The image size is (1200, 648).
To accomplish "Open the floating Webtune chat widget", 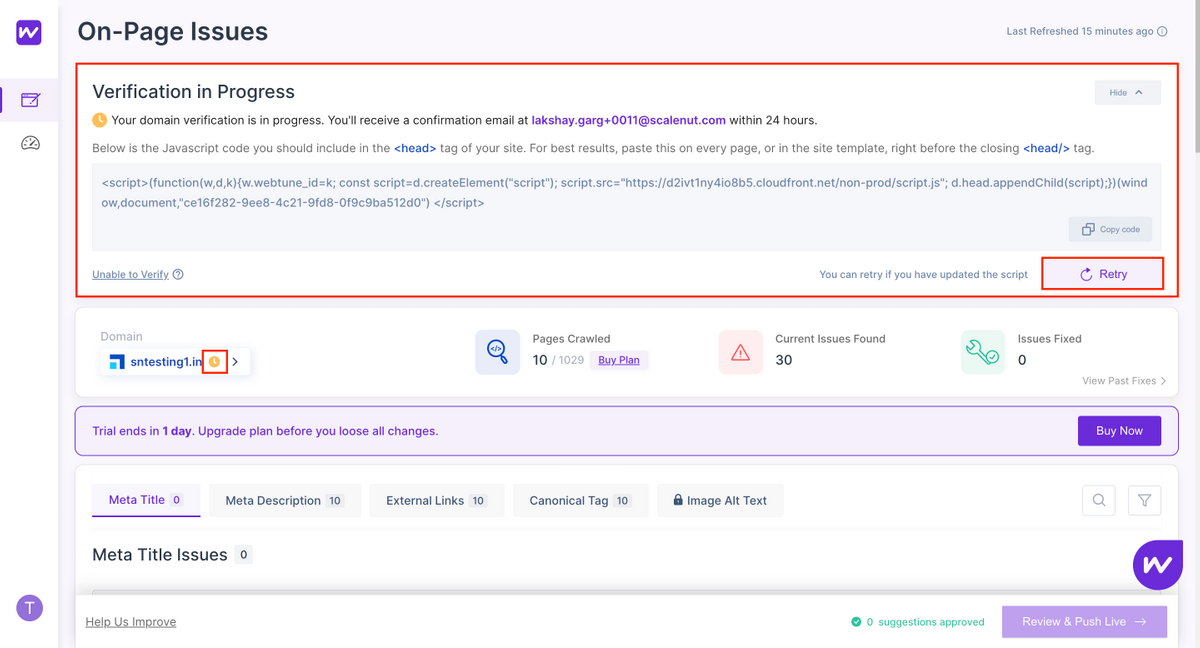I will pyautogui.click(x=1158, y=565).
